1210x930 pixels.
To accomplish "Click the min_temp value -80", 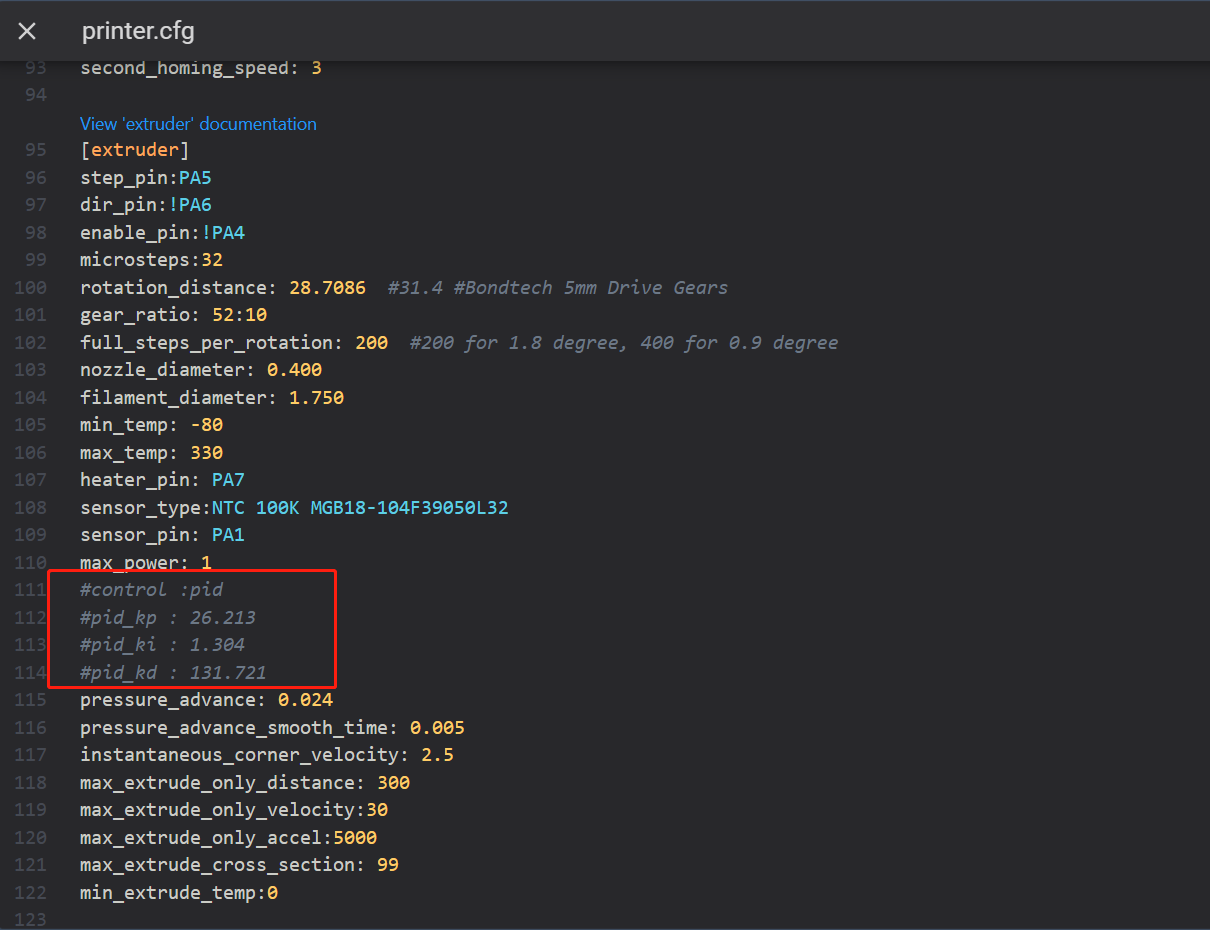I will coord(206,425).
